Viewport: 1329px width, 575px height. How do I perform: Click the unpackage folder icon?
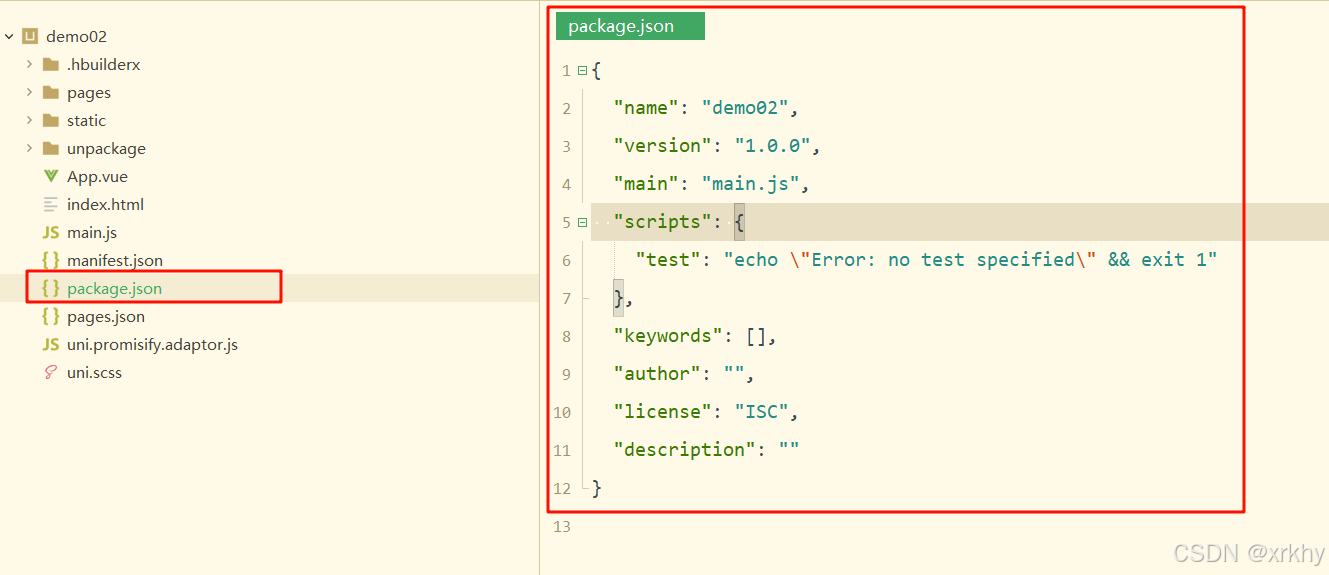coord(51,149)
